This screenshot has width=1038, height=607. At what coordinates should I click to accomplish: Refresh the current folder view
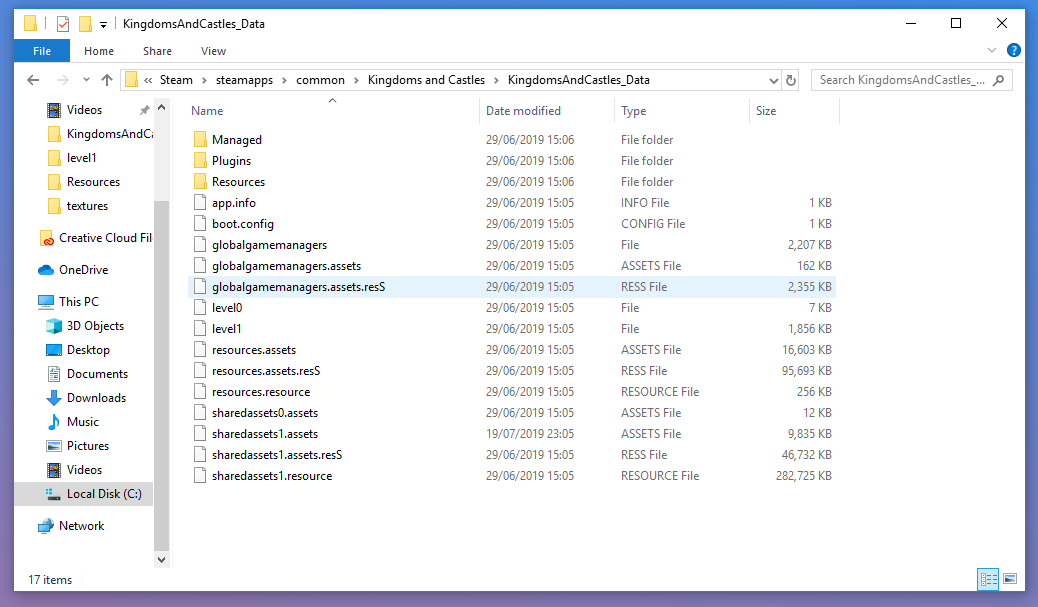(x=791, y=80)
